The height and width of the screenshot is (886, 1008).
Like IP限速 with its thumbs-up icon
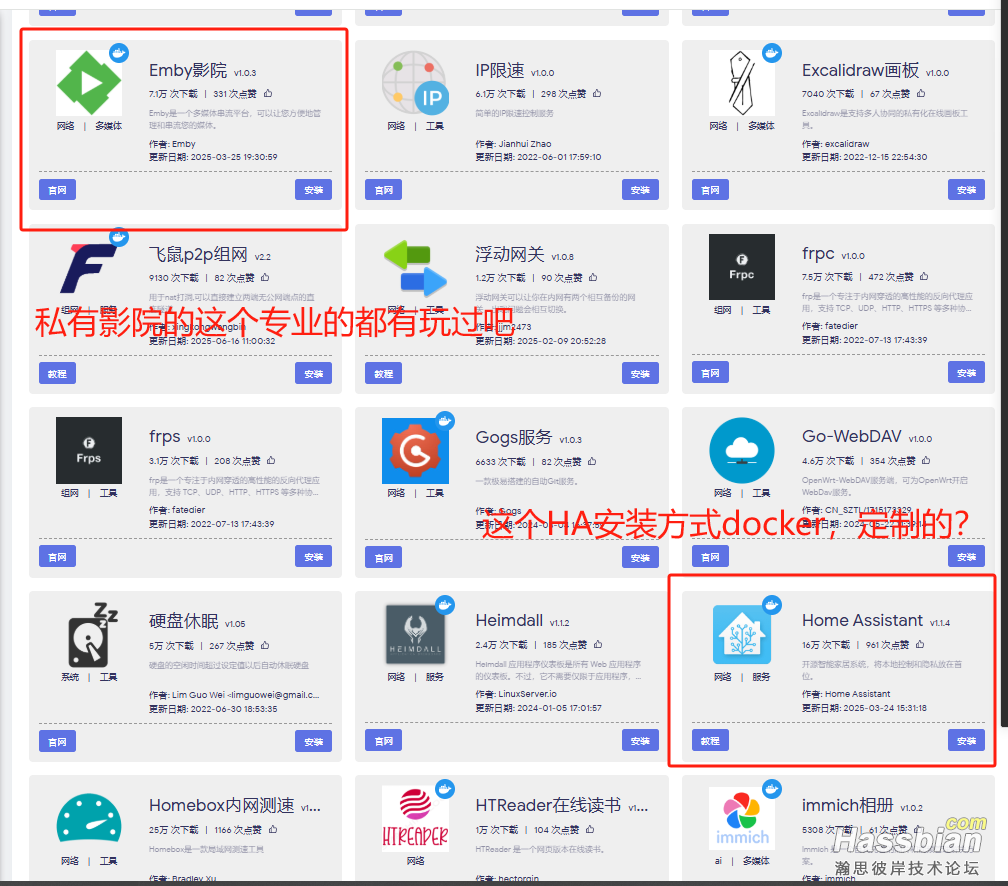click(597, 93)
